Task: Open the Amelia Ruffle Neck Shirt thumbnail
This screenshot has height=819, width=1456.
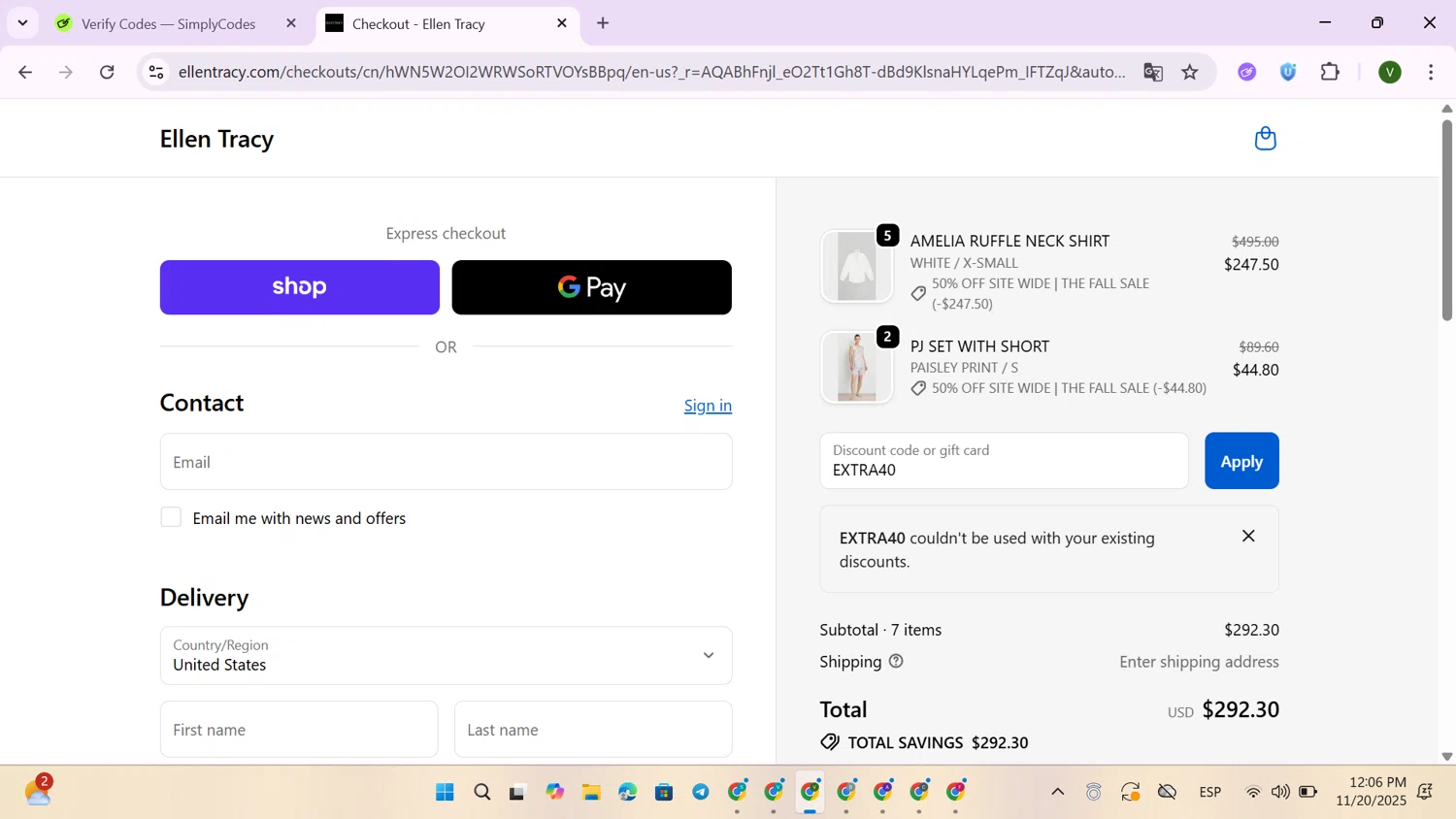Action: (x=856, y=266)
